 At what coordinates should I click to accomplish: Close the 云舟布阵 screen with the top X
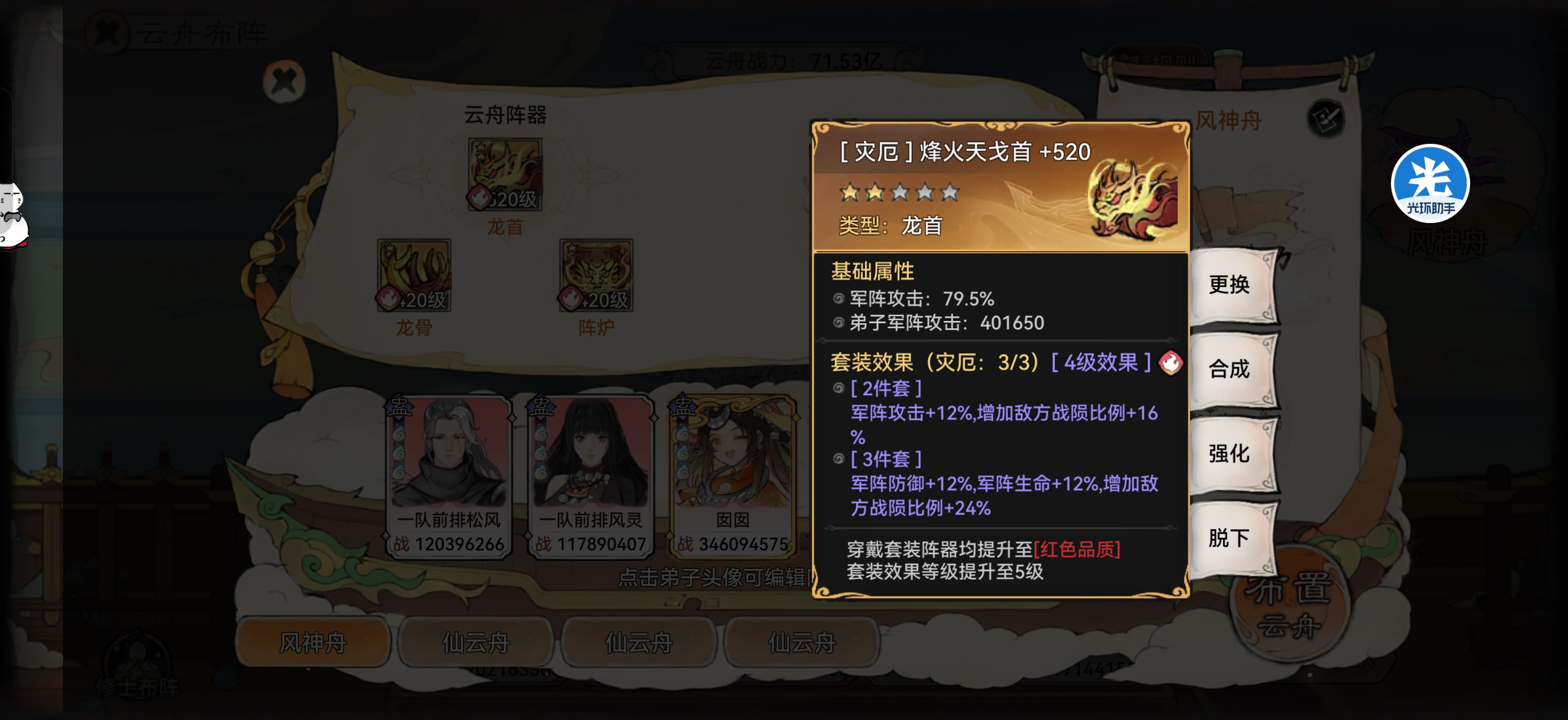pos(107,33)
